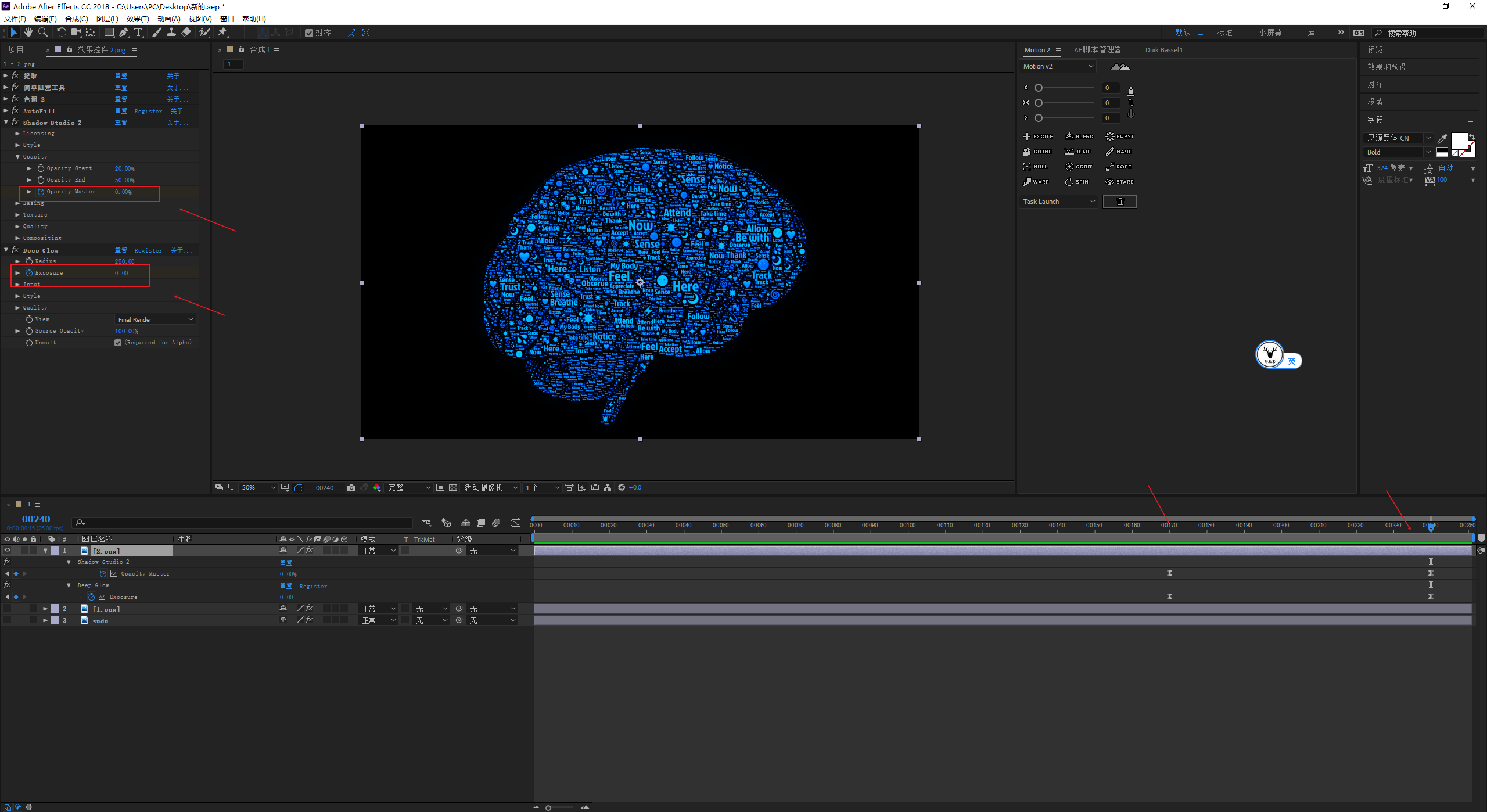The image size is (1487, 812).
Task: Toggle the Exposure stopwatch in effect controls
Action: 29,273
